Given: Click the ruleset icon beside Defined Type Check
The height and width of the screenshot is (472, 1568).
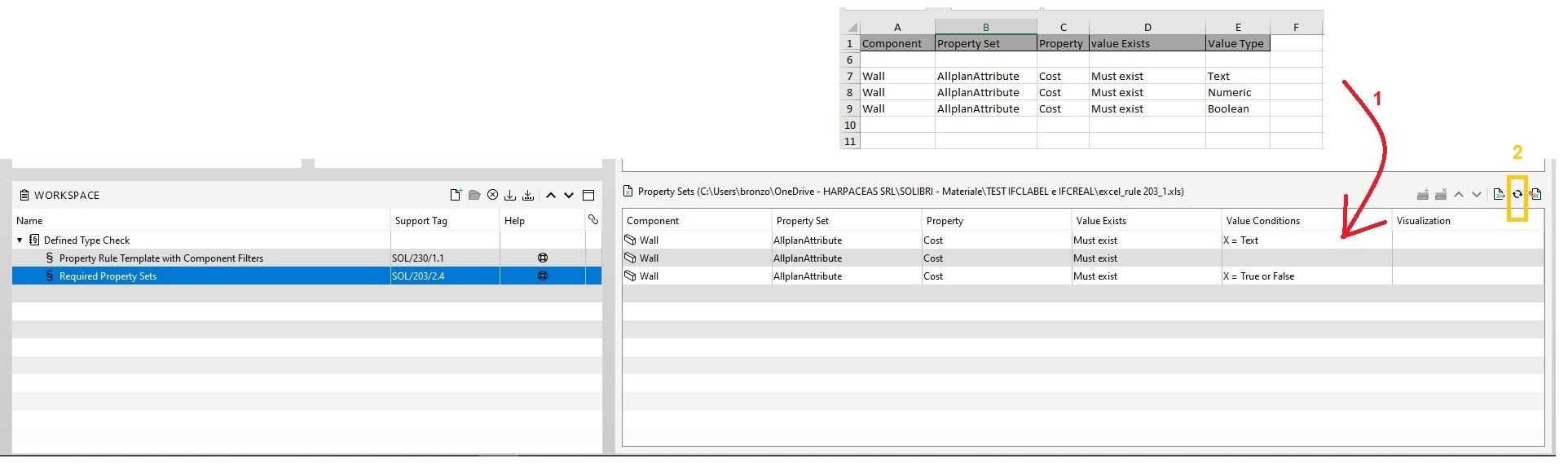Looking at the screenshot, I should tap(34, 240).
